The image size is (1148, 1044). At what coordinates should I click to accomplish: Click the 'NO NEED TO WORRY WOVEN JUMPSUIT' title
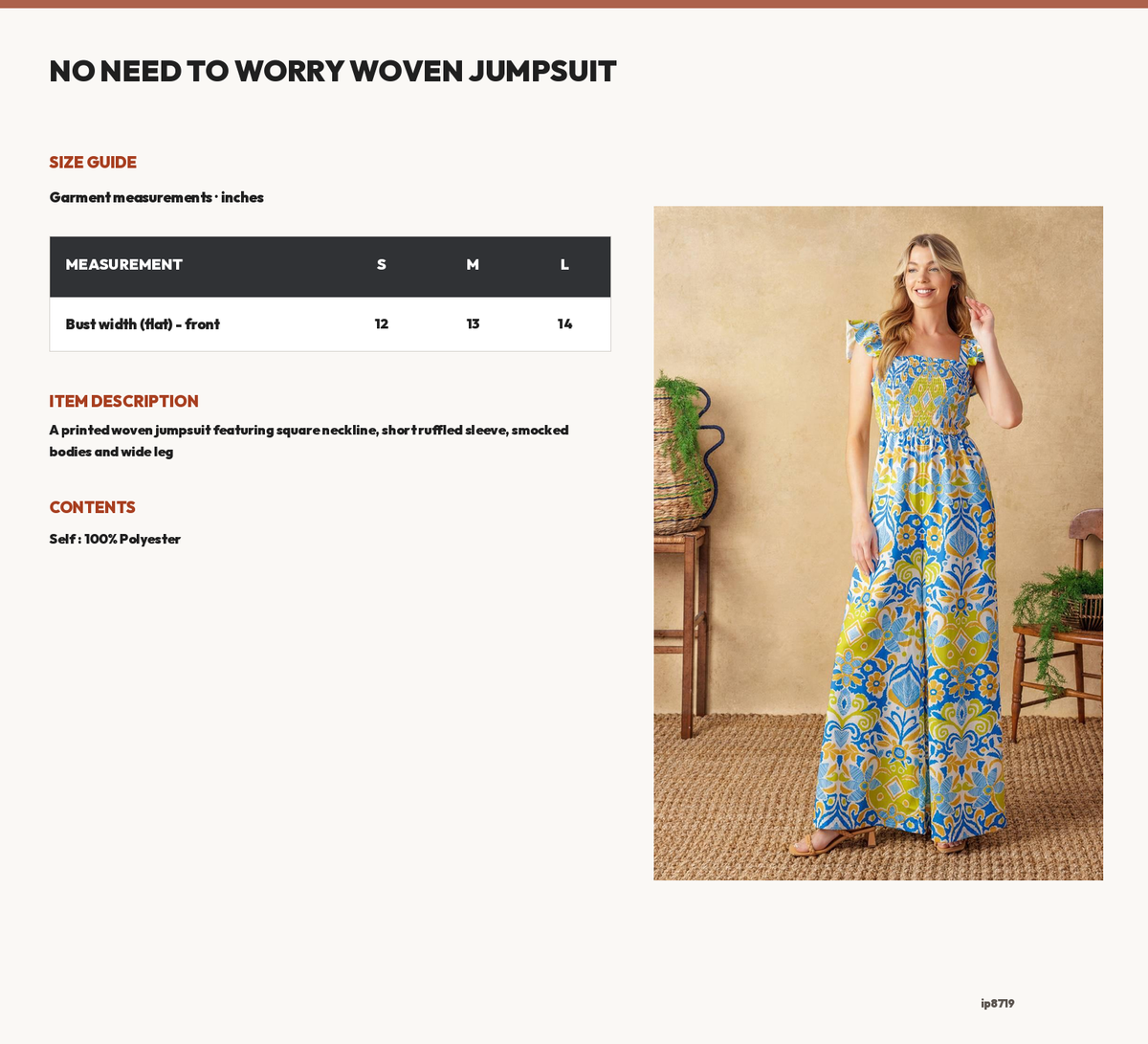(333, 71)
